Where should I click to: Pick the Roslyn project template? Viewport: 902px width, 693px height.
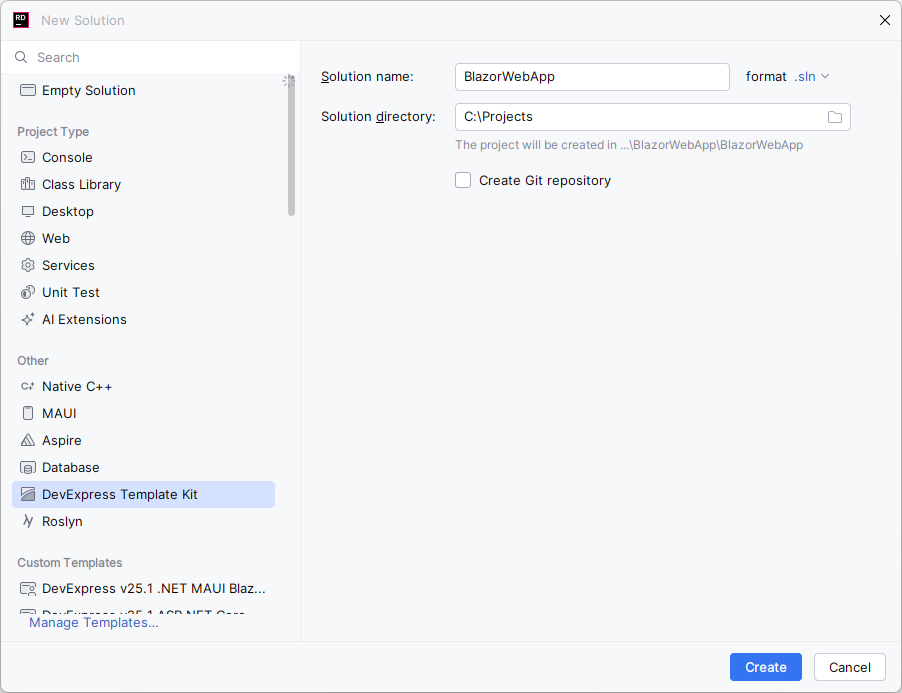[60, 521]
